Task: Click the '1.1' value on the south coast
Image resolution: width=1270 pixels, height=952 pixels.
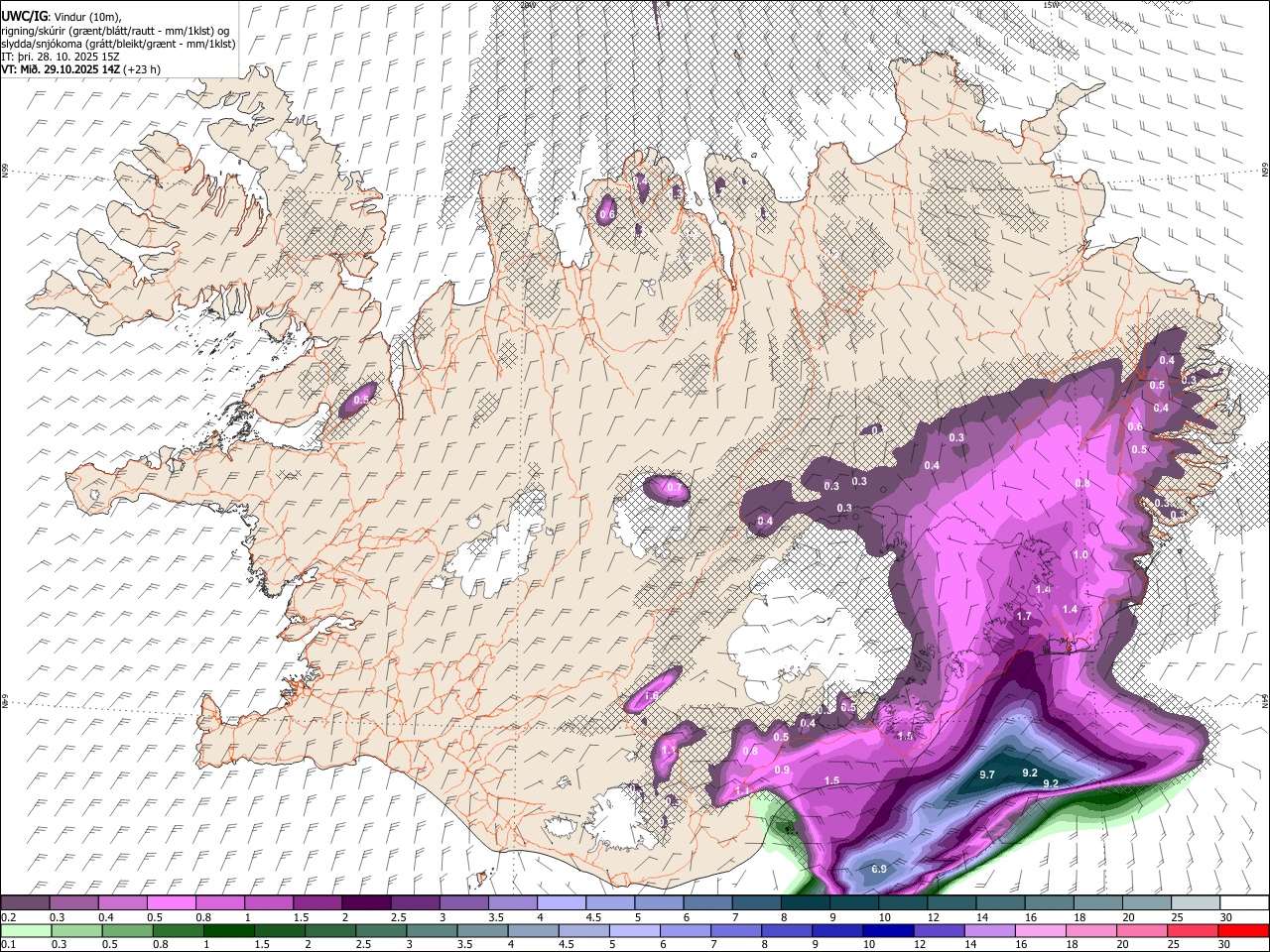Action: tap(743, 790)
